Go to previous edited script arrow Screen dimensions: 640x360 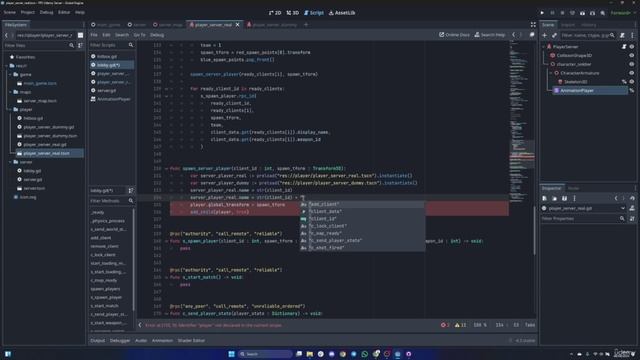(x=513, y=35)
